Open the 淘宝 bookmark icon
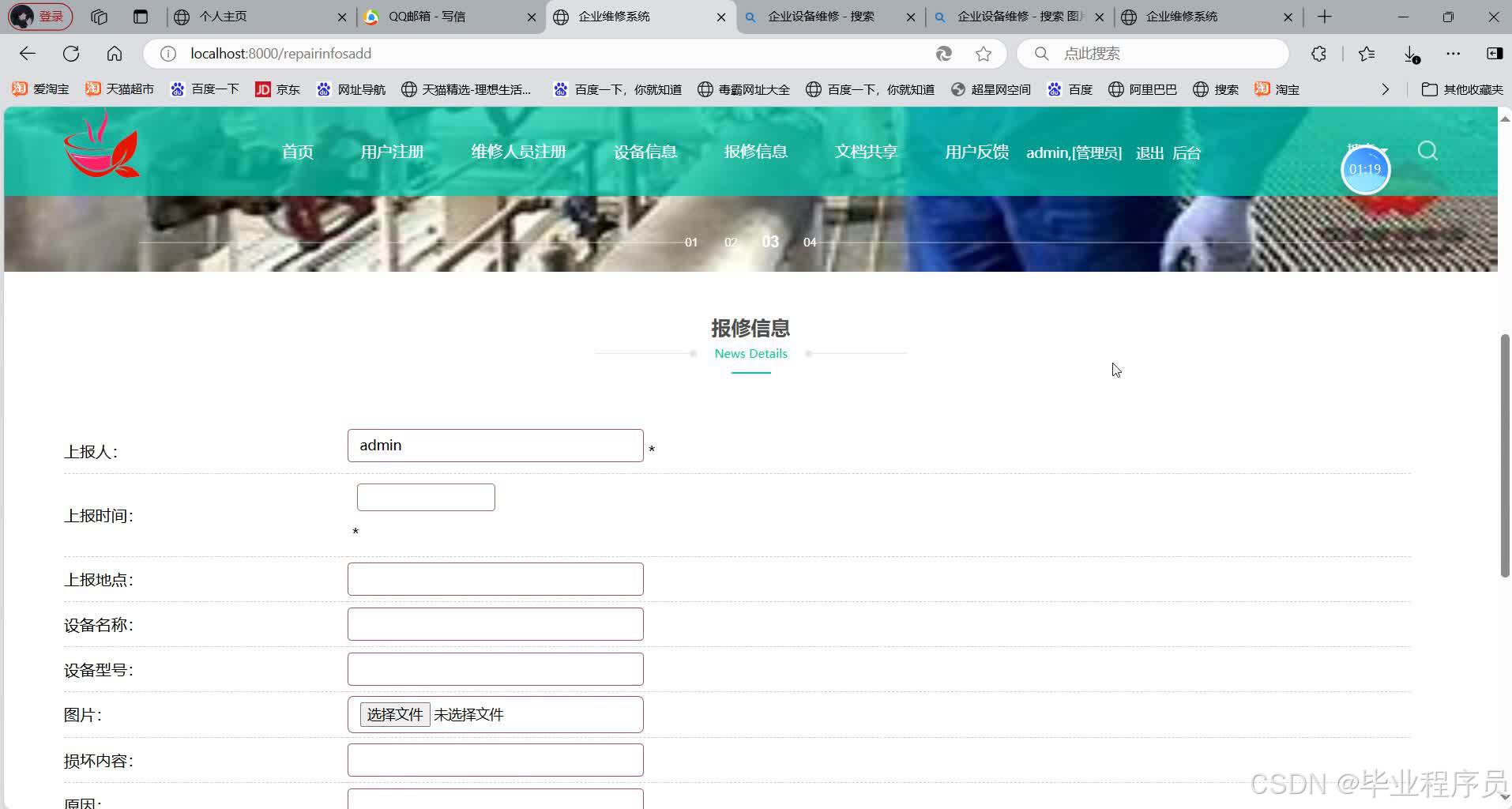 (x=1262, y=89)
